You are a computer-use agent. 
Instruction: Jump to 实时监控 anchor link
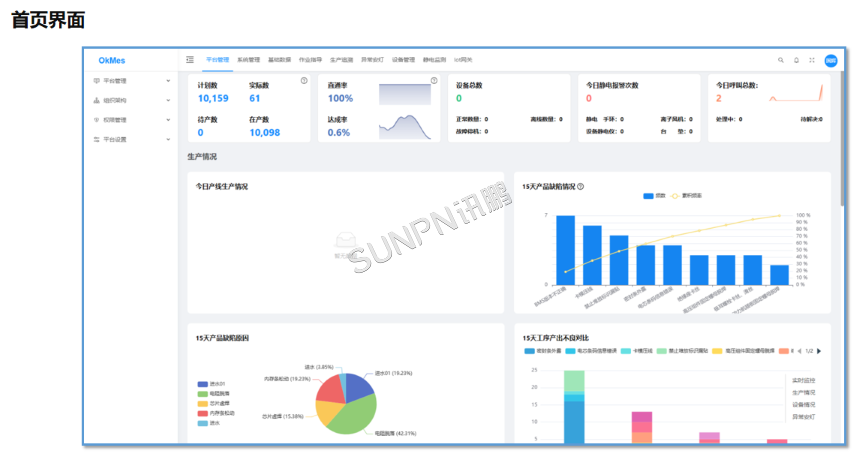tap(804, 380)
